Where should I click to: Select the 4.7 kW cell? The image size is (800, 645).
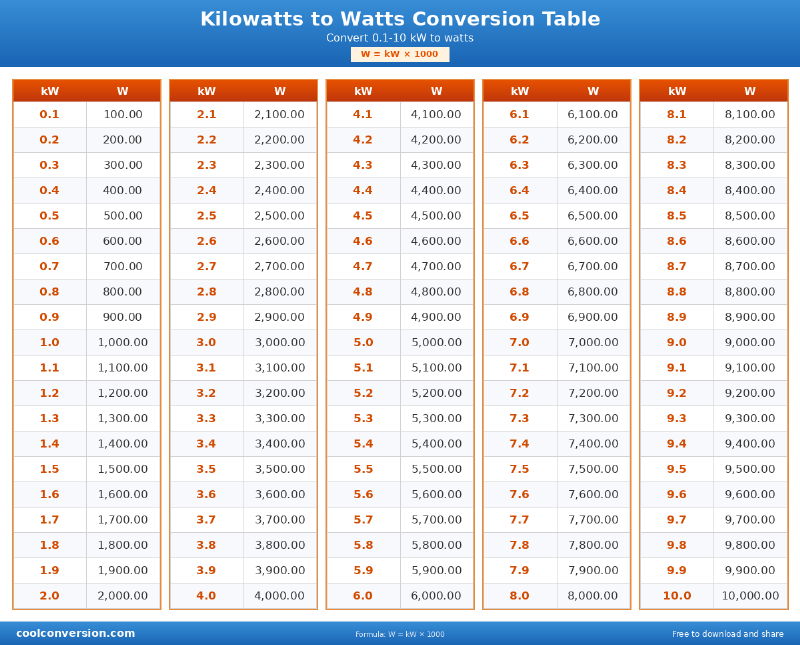tap(363, 266)
